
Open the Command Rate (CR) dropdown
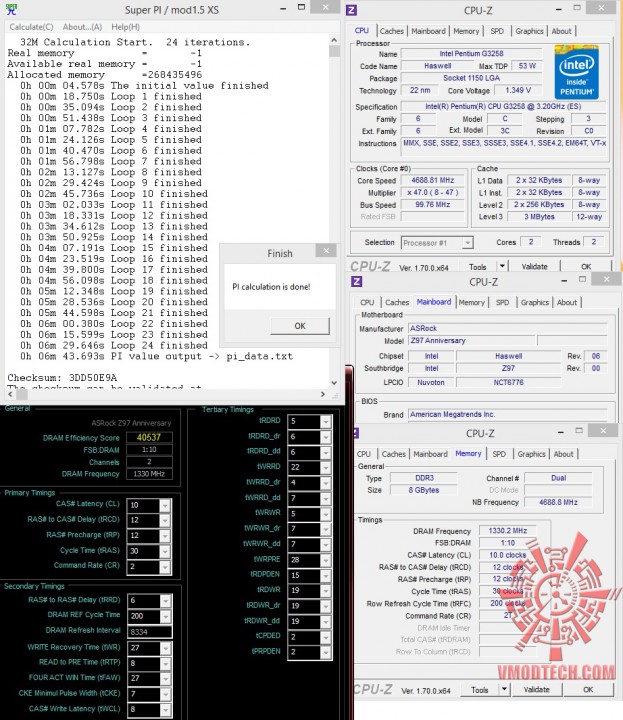[165, 567]
